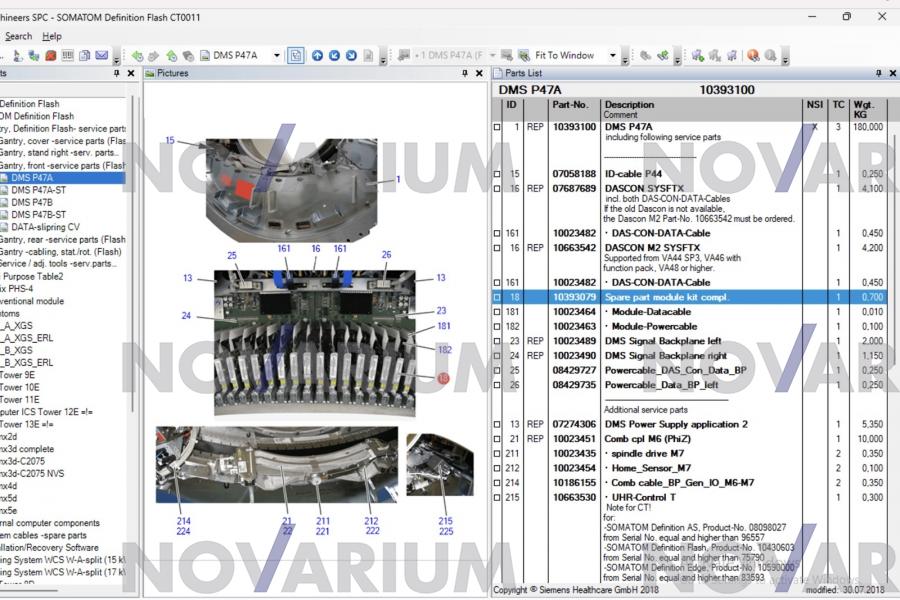
Task: Click the red book icon in toolbar
Action: coord(51,56)
